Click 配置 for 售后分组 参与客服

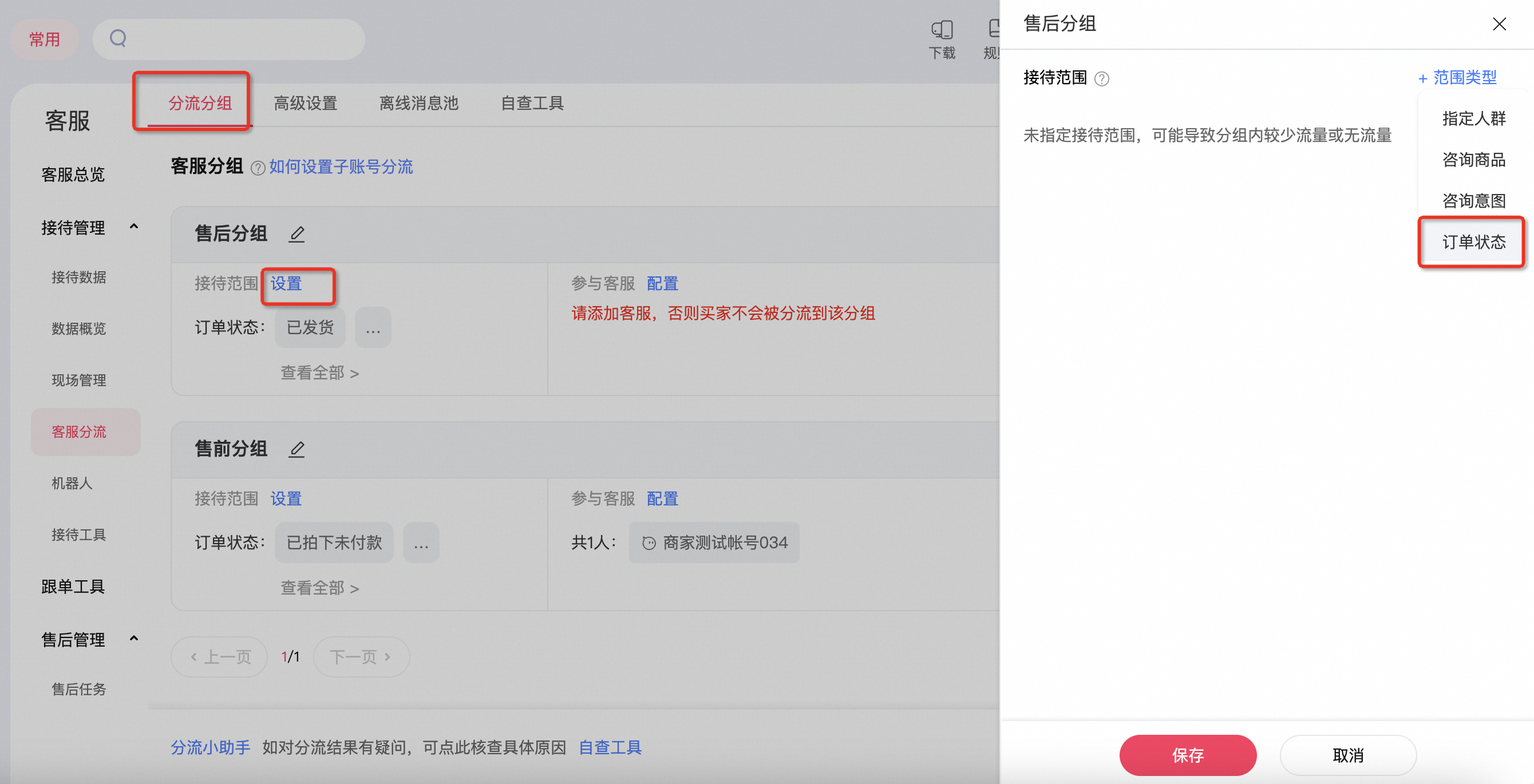662,283
